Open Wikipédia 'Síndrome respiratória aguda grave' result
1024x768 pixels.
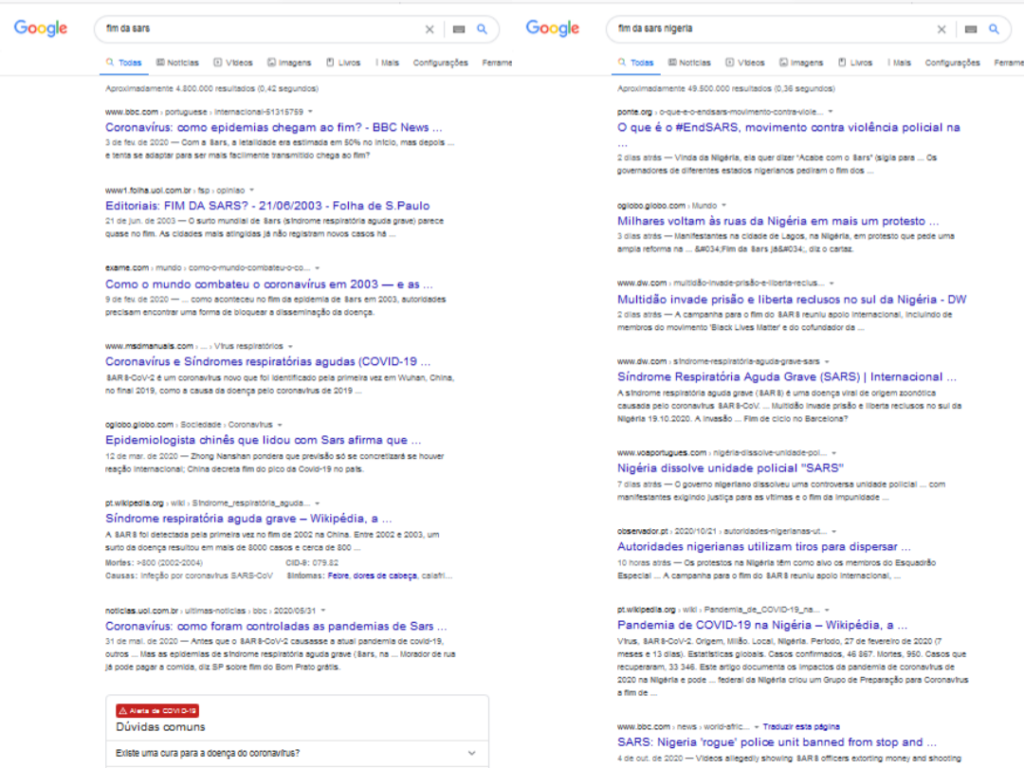[249, 518]
